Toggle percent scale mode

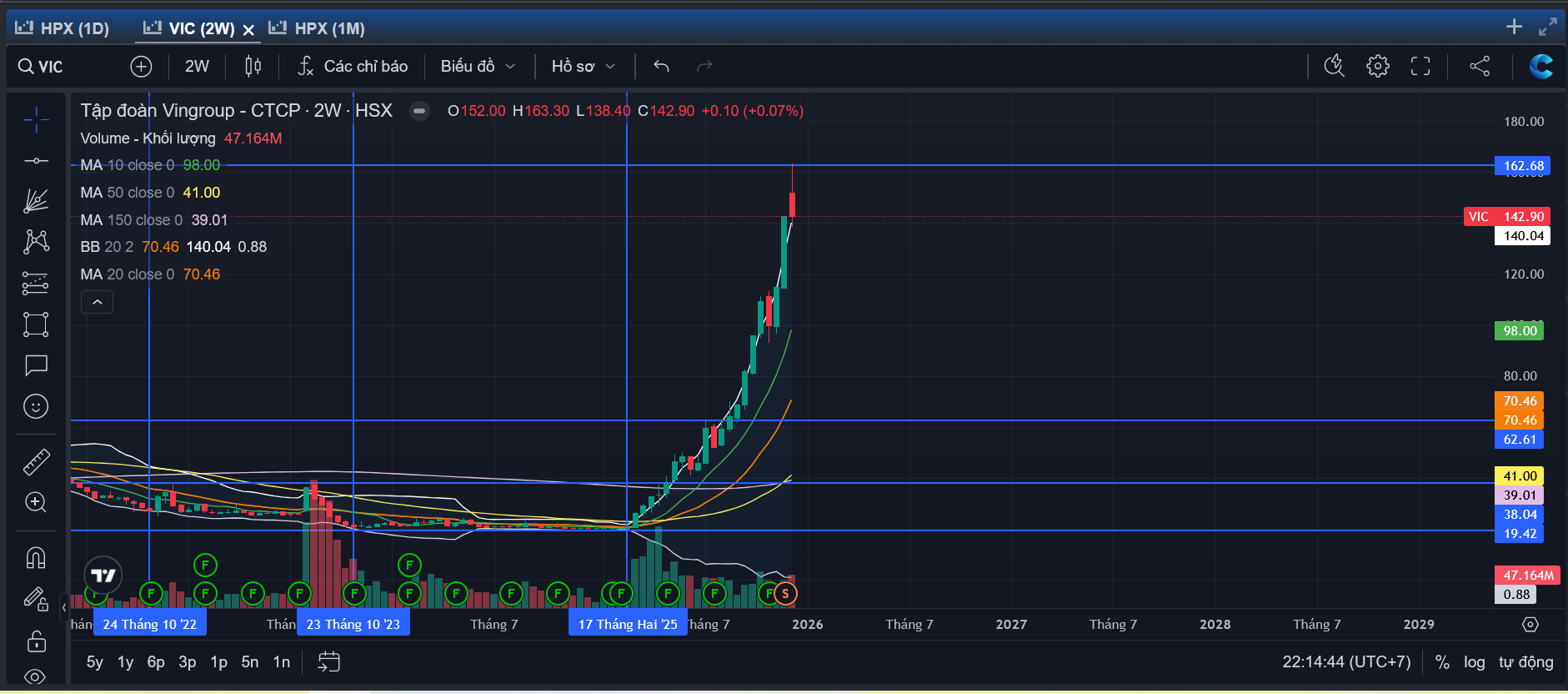click(x=1442, y=662)
